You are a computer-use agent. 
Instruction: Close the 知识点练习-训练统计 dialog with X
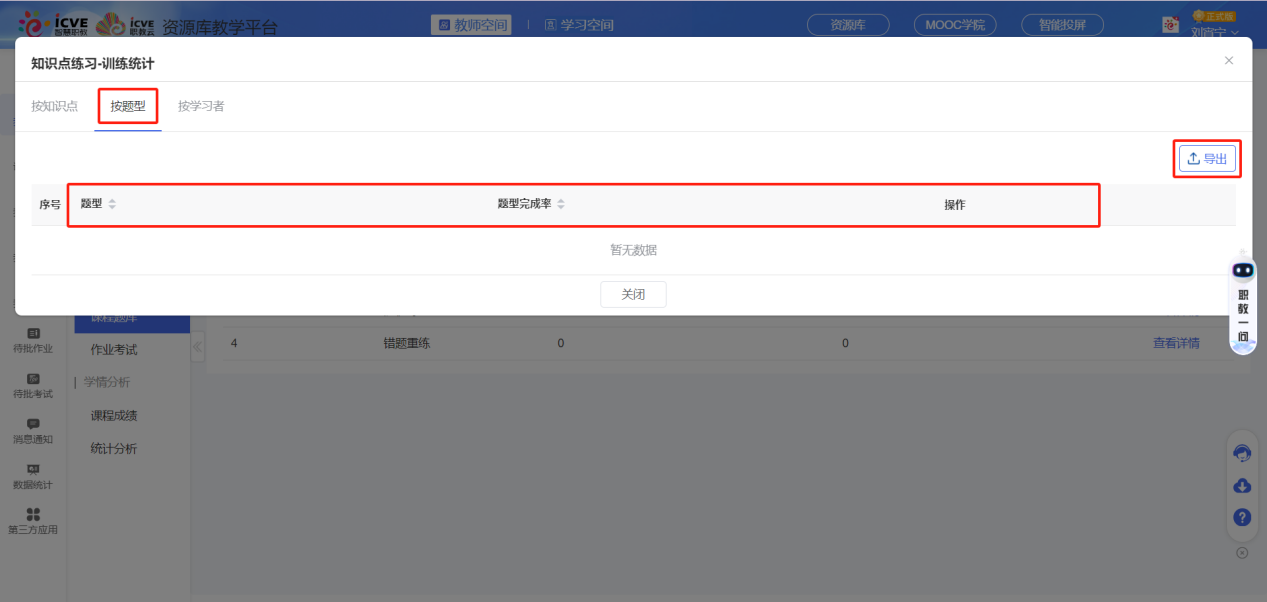click(1229, 61)
